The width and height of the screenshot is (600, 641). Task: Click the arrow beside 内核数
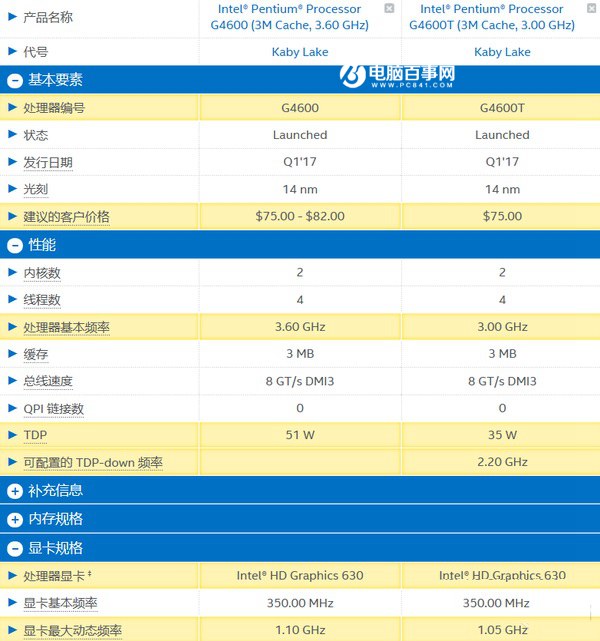(12, 272)
